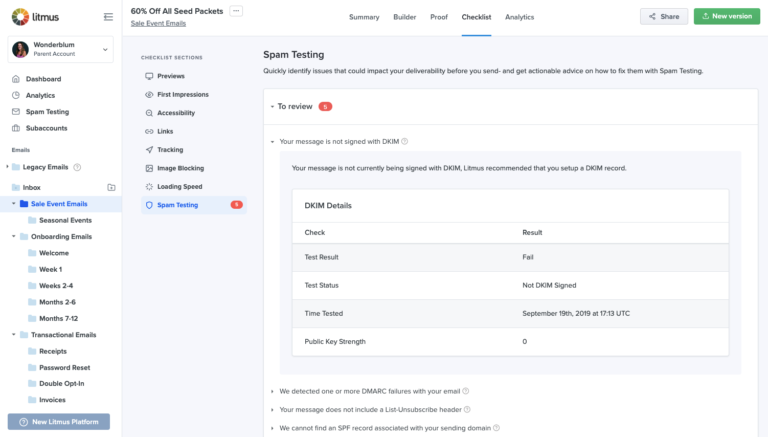Open Spam Testing in the left sidebar
This screenshot has height=437, width=768.
(x=48, y=112)
